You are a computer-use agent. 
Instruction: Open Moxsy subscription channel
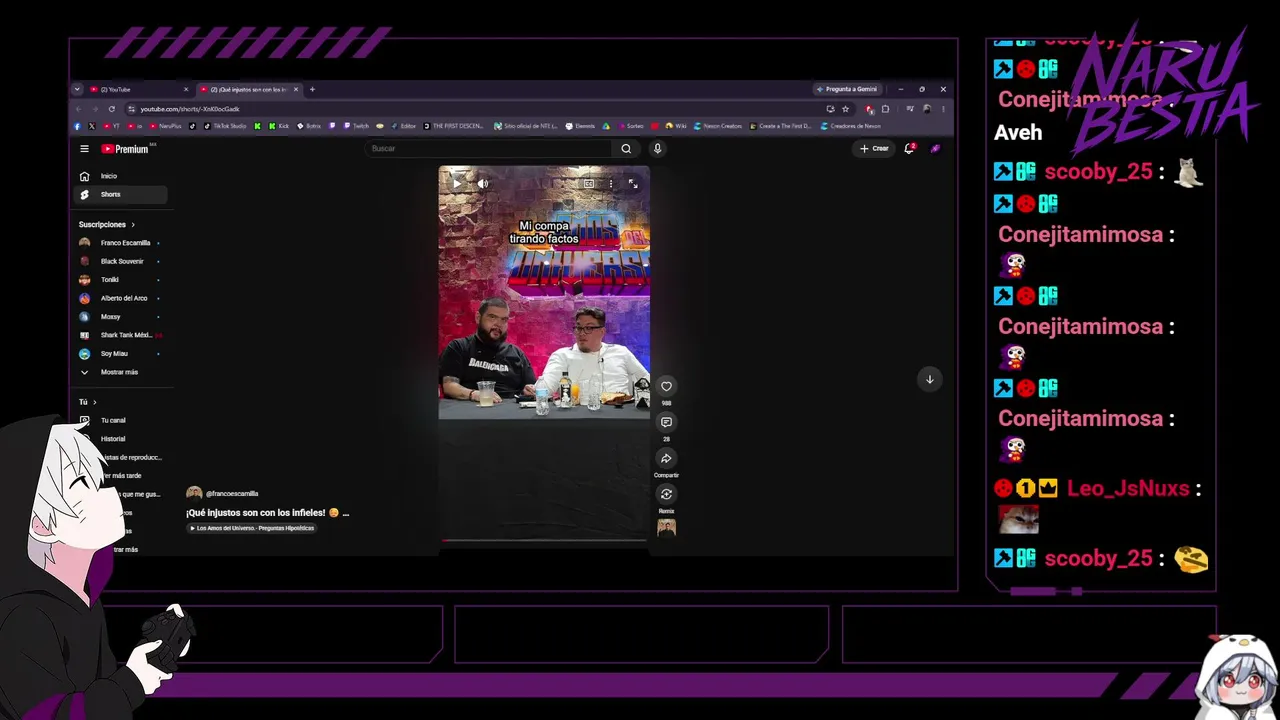[x=120, y=317]
